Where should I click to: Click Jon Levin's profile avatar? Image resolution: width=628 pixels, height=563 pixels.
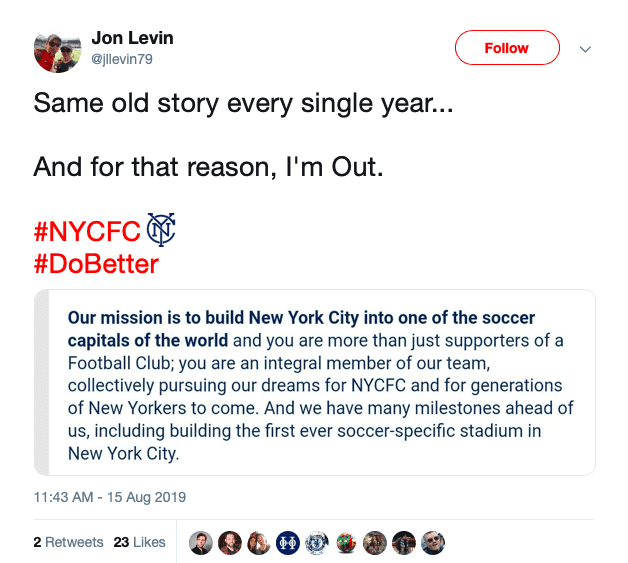click(x=58, y=50)
